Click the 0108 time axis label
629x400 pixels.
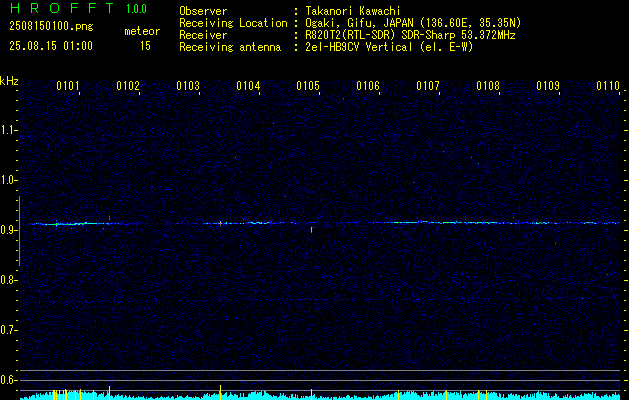pyautogui.click(x=488, y=86)
